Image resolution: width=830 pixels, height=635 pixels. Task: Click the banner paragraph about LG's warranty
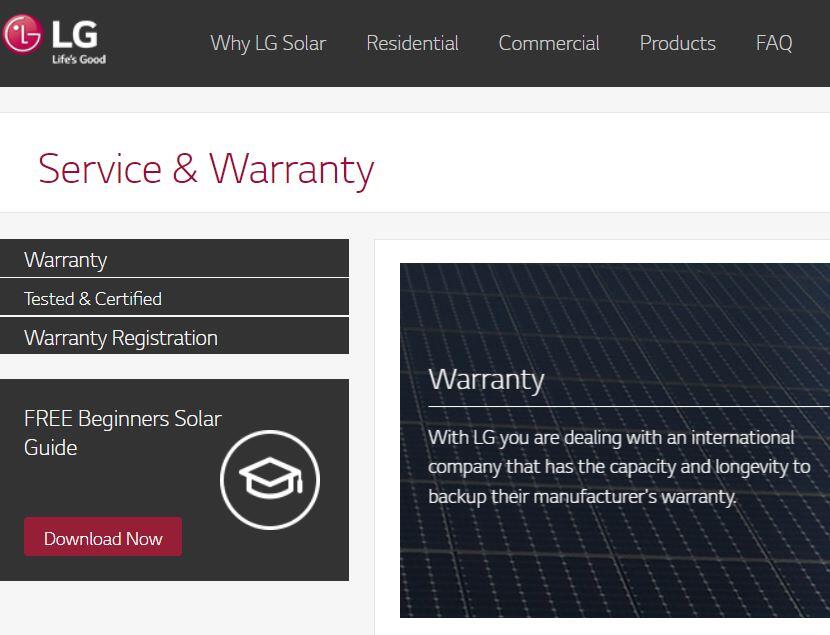619,467
